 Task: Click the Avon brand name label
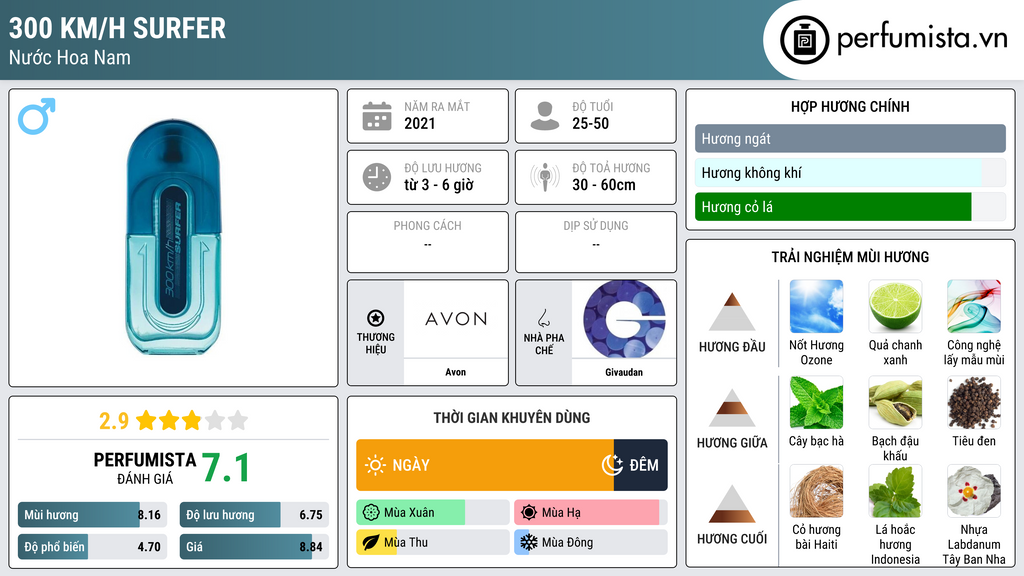coord(456,372)
